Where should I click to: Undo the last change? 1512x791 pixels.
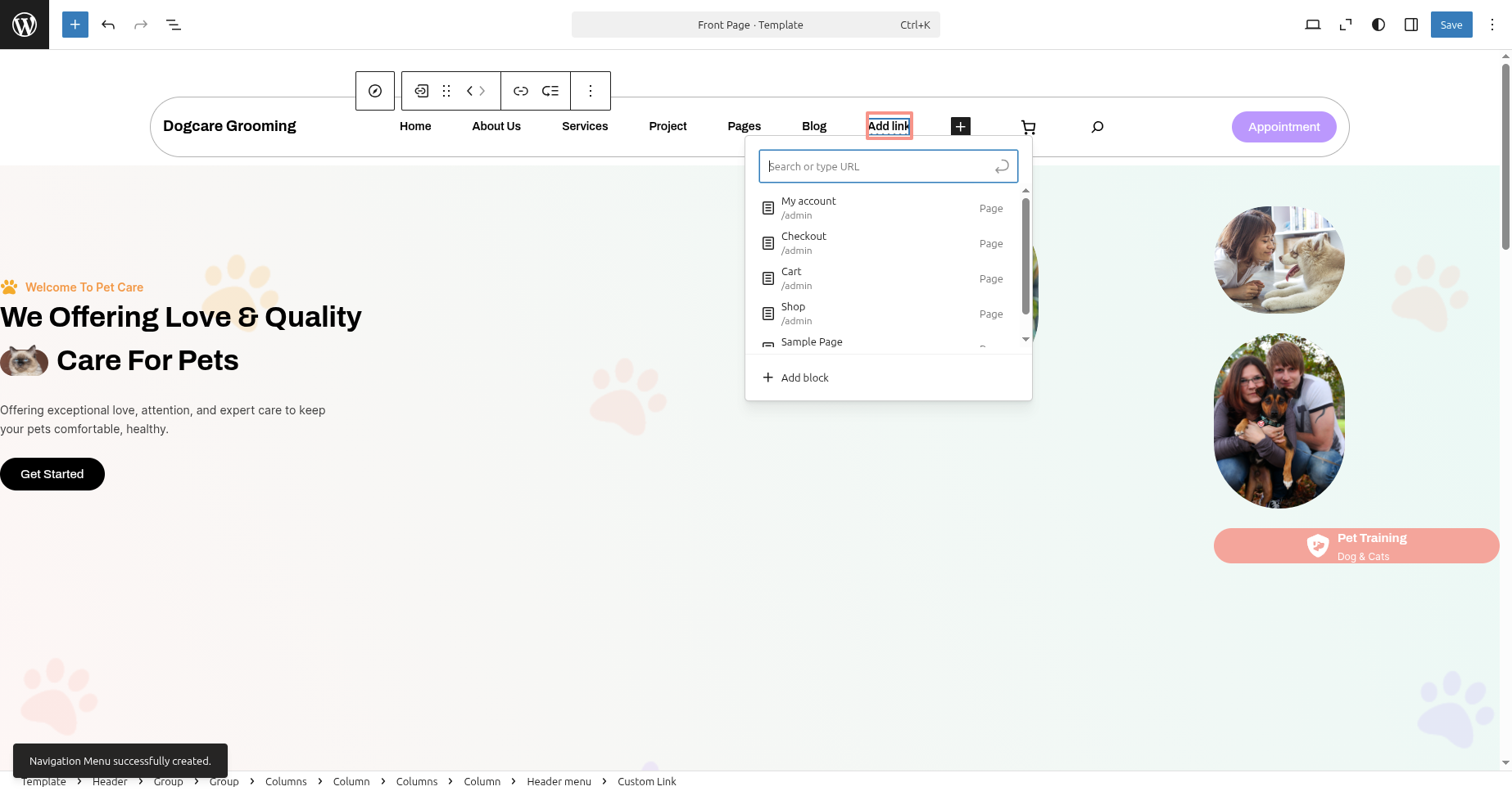coord(108,25)
